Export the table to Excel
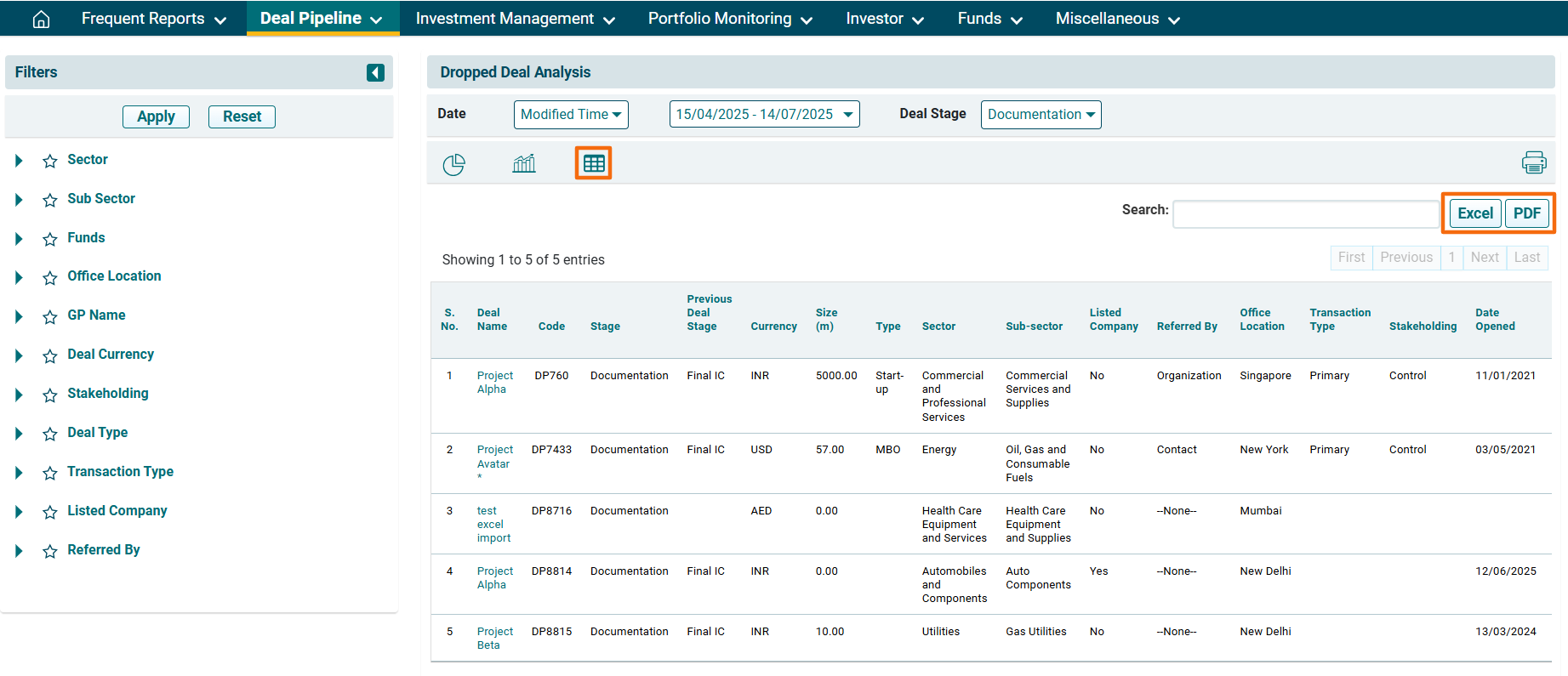The width and height of the screenshot is (1568, 676). pos(1474,213)
